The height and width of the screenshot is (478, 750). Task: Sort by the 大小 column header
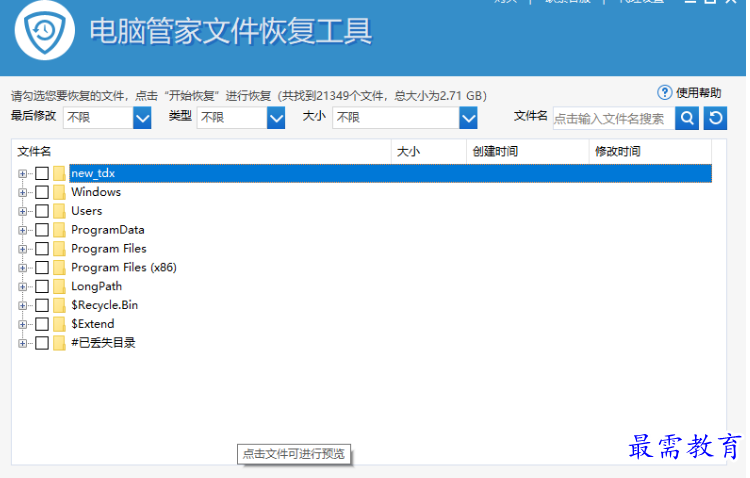(x=429, y=152)
